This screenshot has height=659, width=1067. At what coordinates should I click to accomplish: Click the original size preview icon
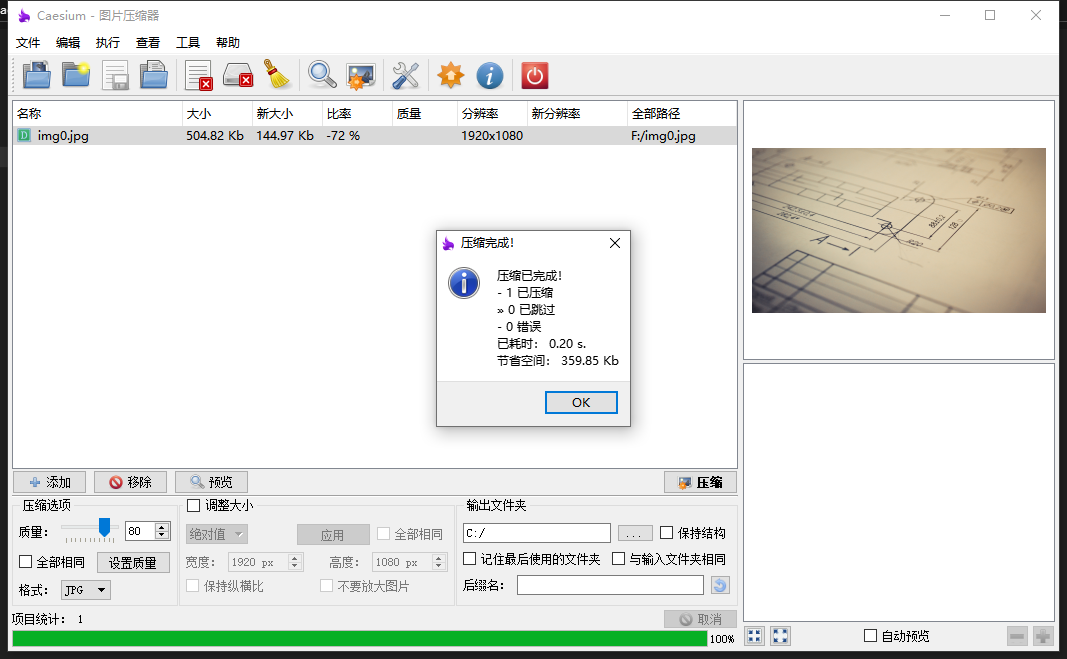coord(781,636)
